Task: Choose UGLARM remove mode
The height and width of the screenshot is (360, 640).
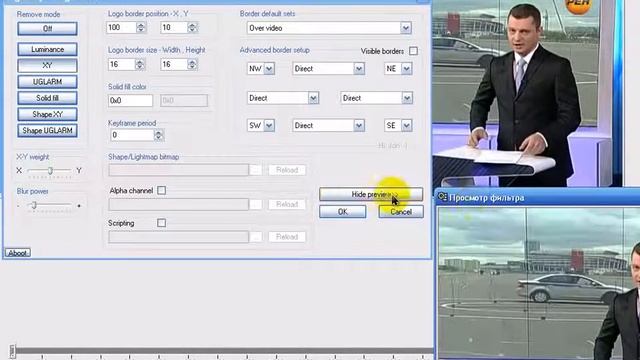Action: pyautogui.click(x=47, y=82)
